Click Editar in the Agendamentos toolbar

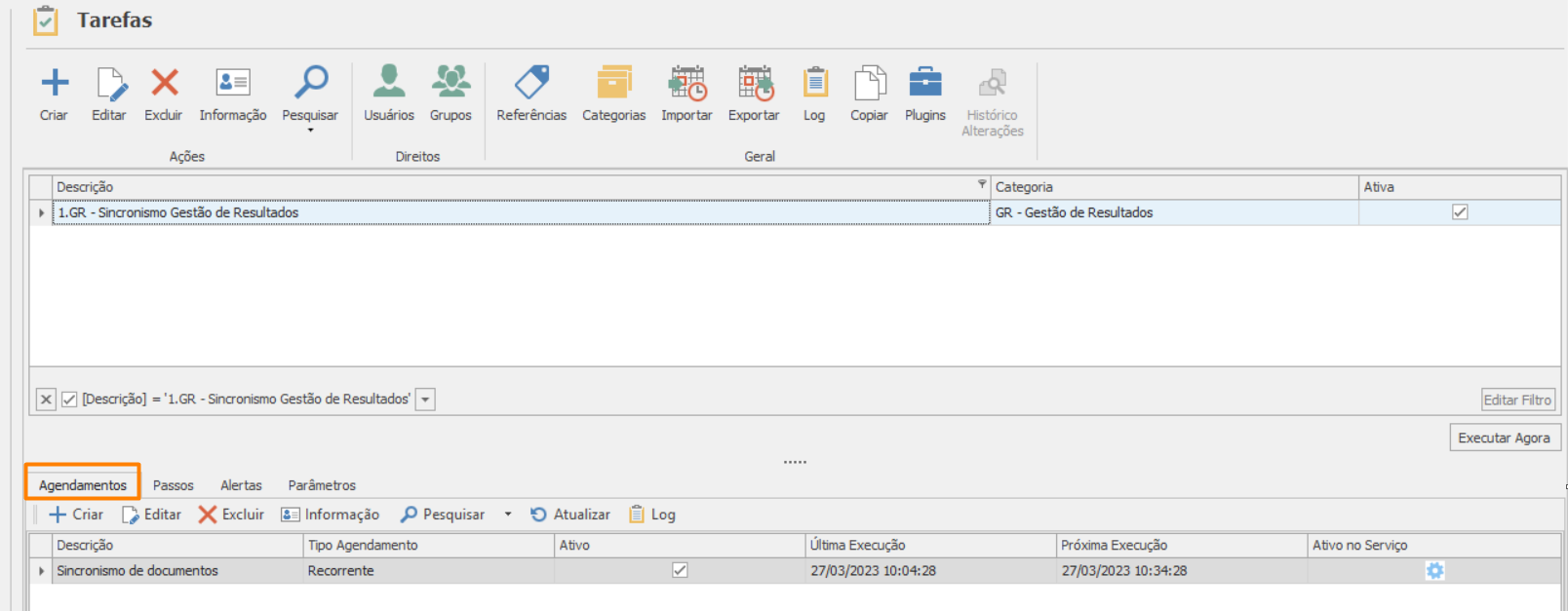(151, 515)
